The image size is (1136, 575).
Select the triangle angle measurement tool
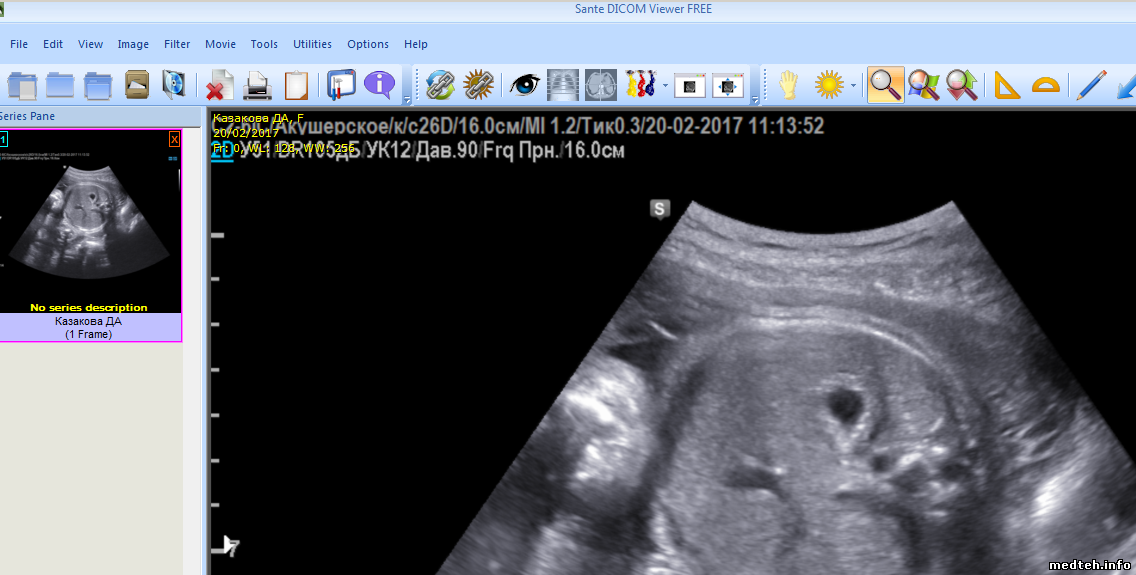click(1007, 85)
